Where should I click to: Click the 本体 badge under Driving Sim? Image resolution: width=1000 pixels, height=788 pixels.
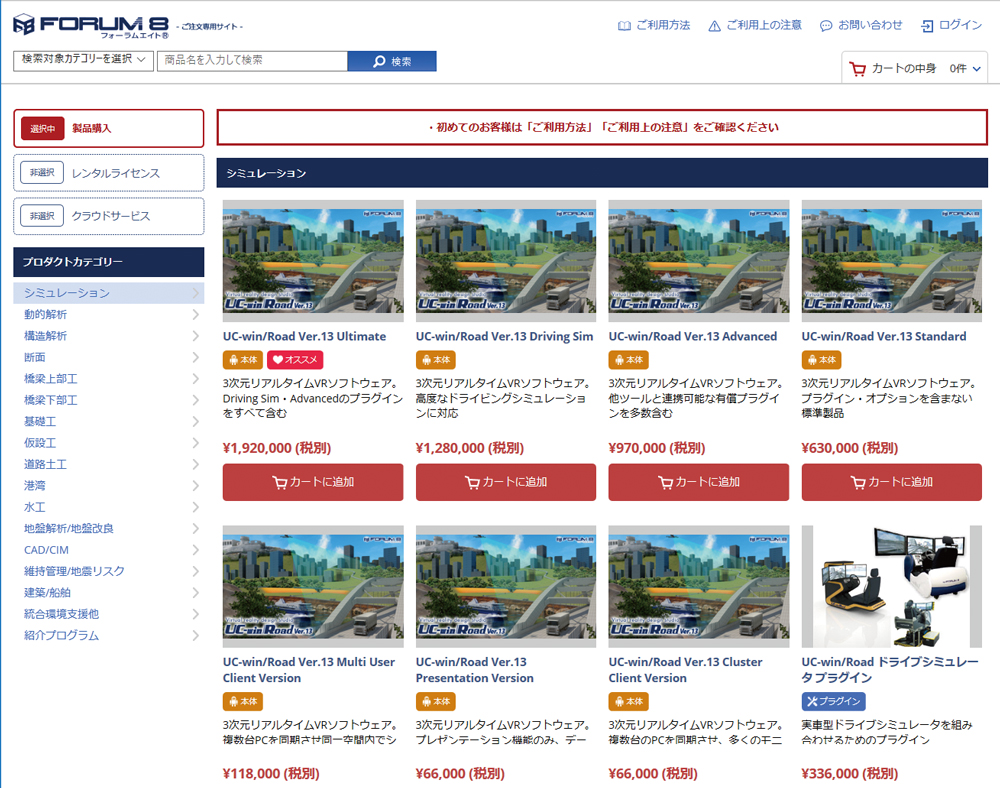pos(436,360)
